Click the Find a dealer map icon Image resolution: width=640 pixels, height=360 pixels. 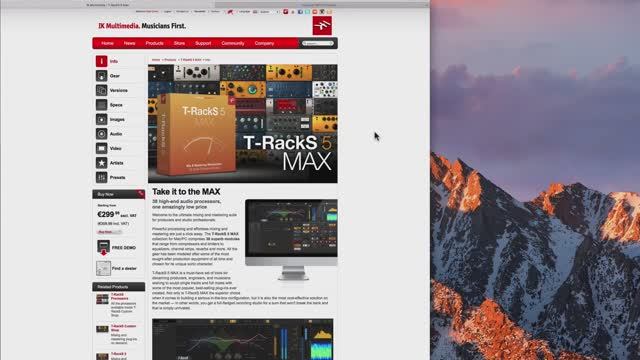coord(103,268)
